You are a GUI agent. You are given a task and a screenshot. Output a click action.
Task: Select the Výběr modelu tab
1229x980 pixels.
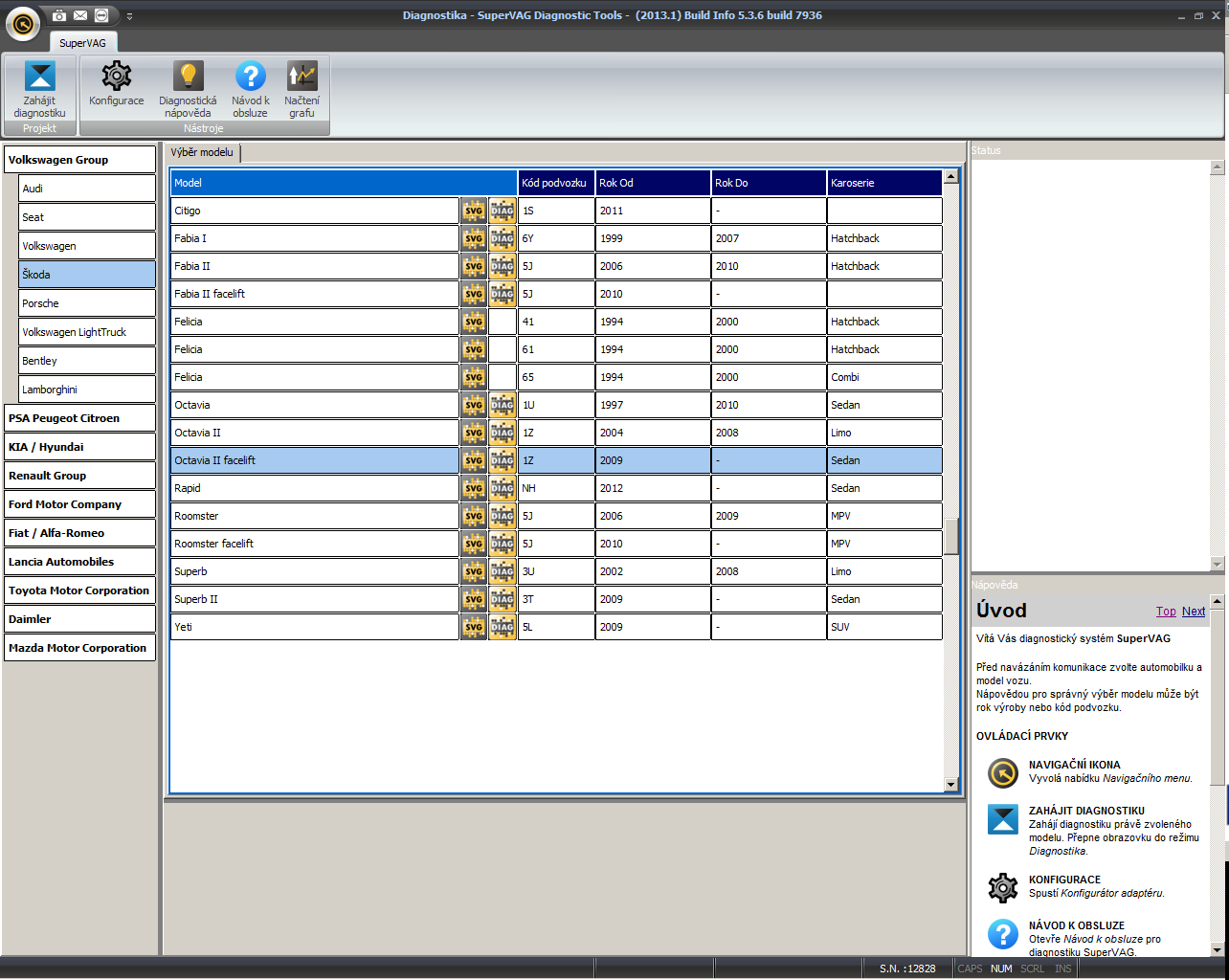coord(202,152)
